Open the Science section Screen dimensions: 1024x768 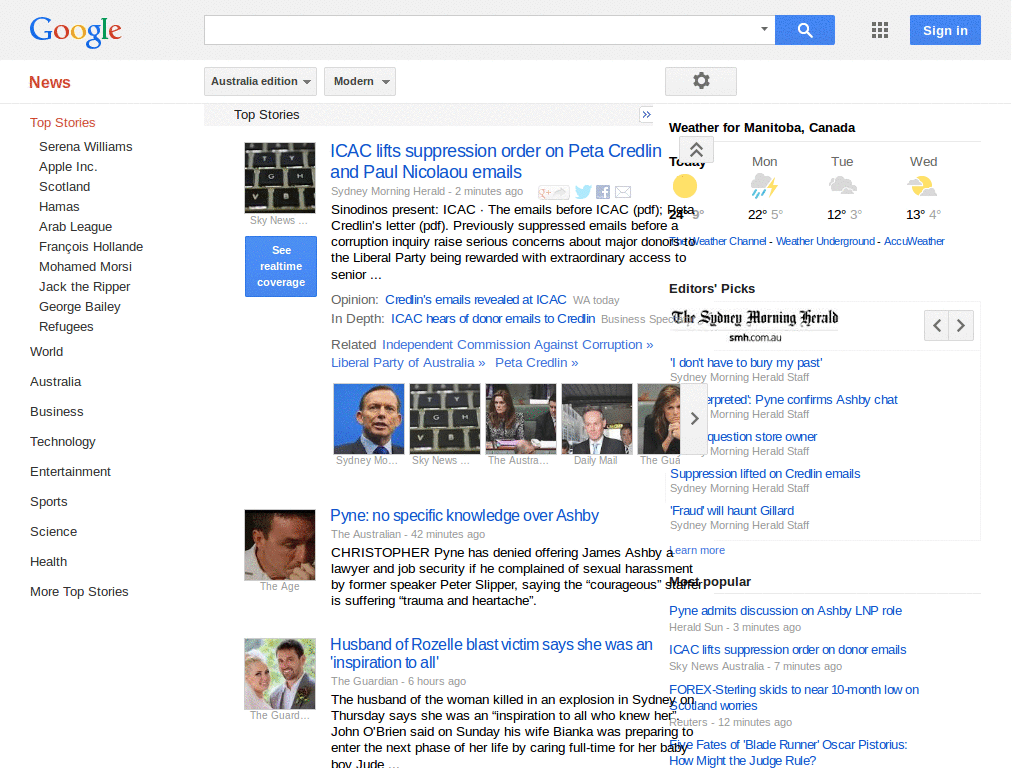54,532
